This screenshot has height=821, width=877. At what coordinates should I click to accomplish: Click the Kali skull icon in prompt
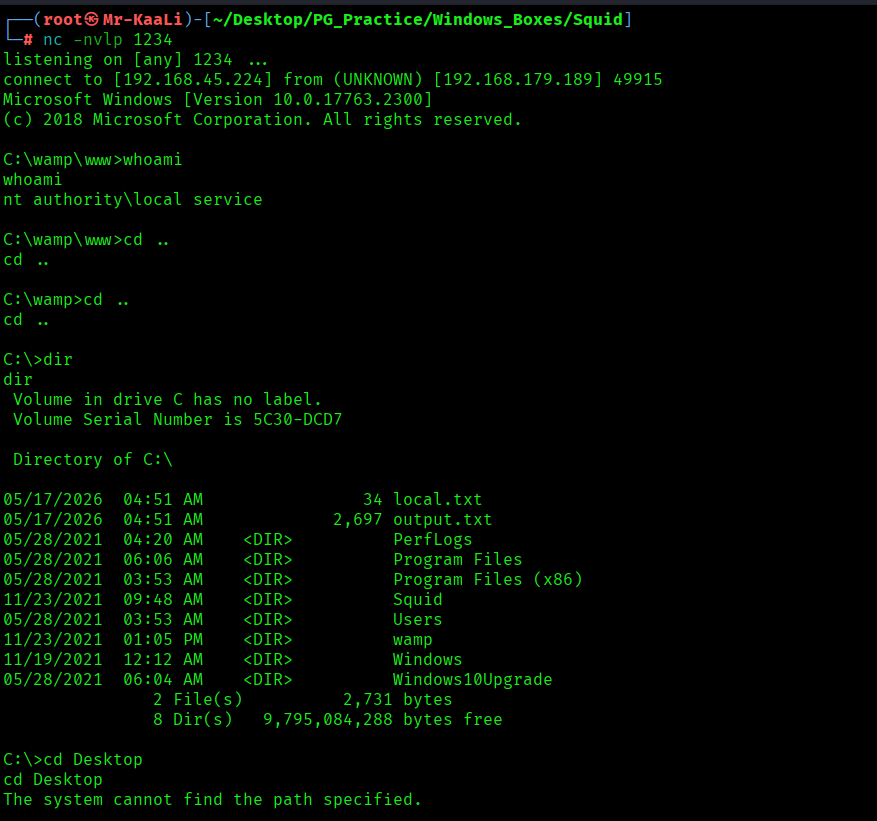pyautogui.click(x=92, y=20)
